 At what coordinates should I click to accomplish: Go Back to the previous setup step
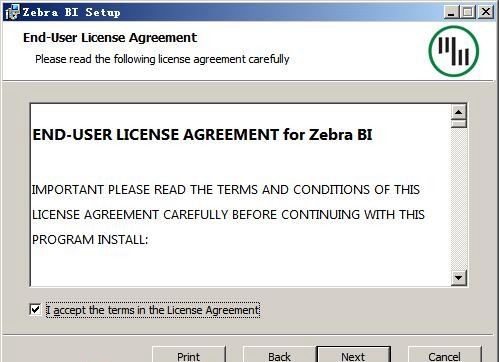click(279, 355)
